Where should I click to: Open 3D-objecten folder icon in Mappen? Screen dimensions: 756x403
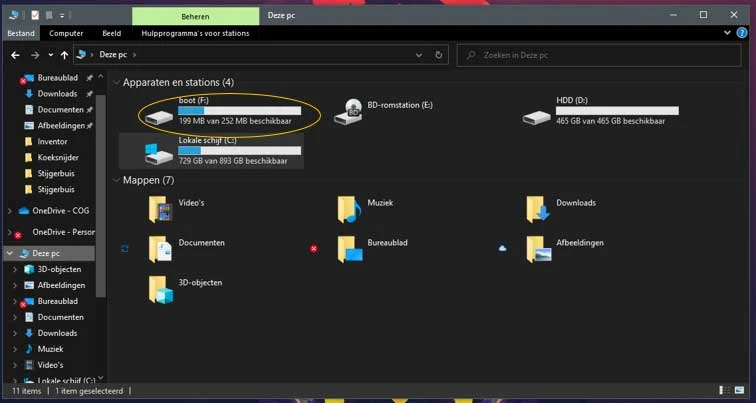pyautogui.click(x=161, y=289)
